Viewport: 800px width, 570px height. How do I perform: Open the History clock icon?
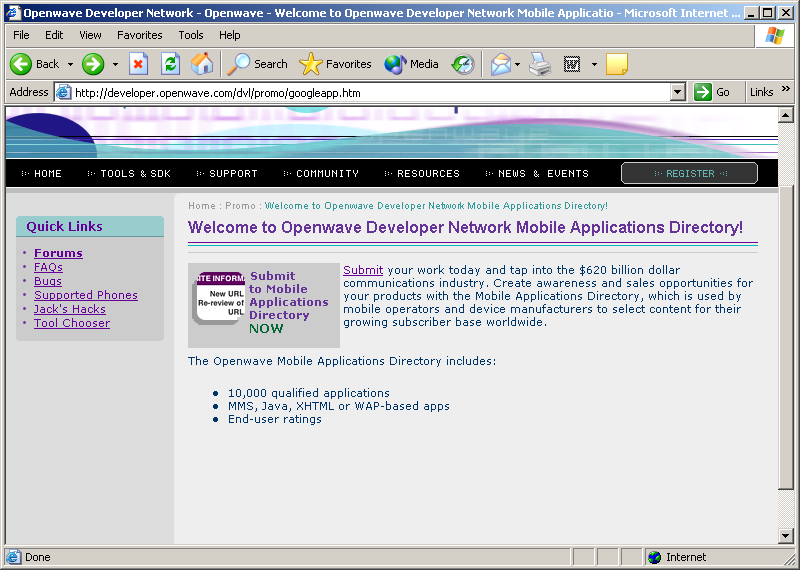pyautogui.click(x=463, y=64)
